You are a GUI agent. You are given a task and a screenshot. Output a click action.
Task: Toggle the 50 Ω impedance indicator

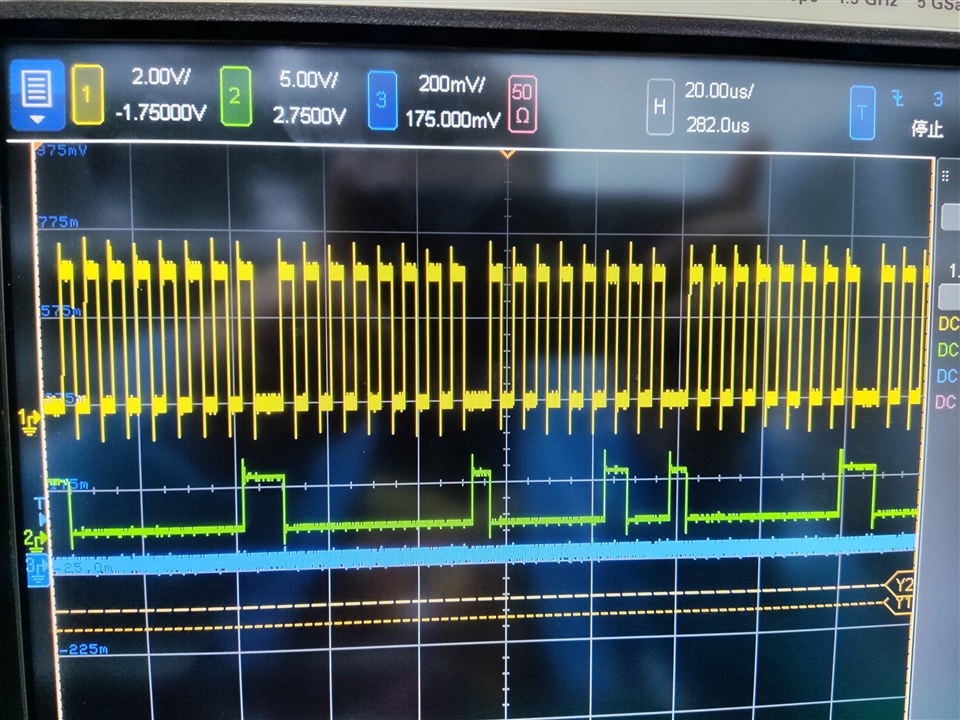(522, 103)
